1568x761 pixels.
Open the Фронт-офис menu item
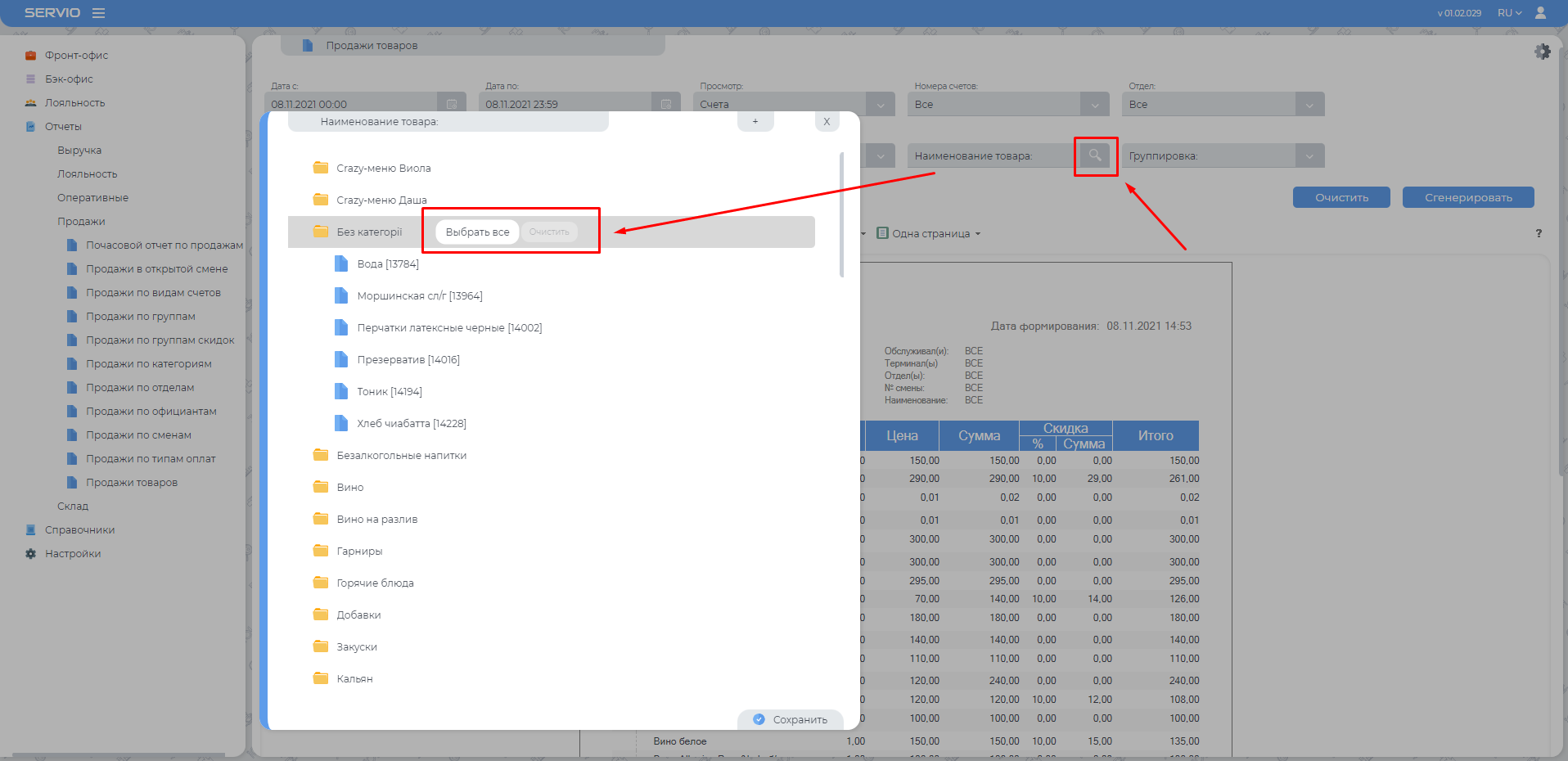(x=76, y=56)
